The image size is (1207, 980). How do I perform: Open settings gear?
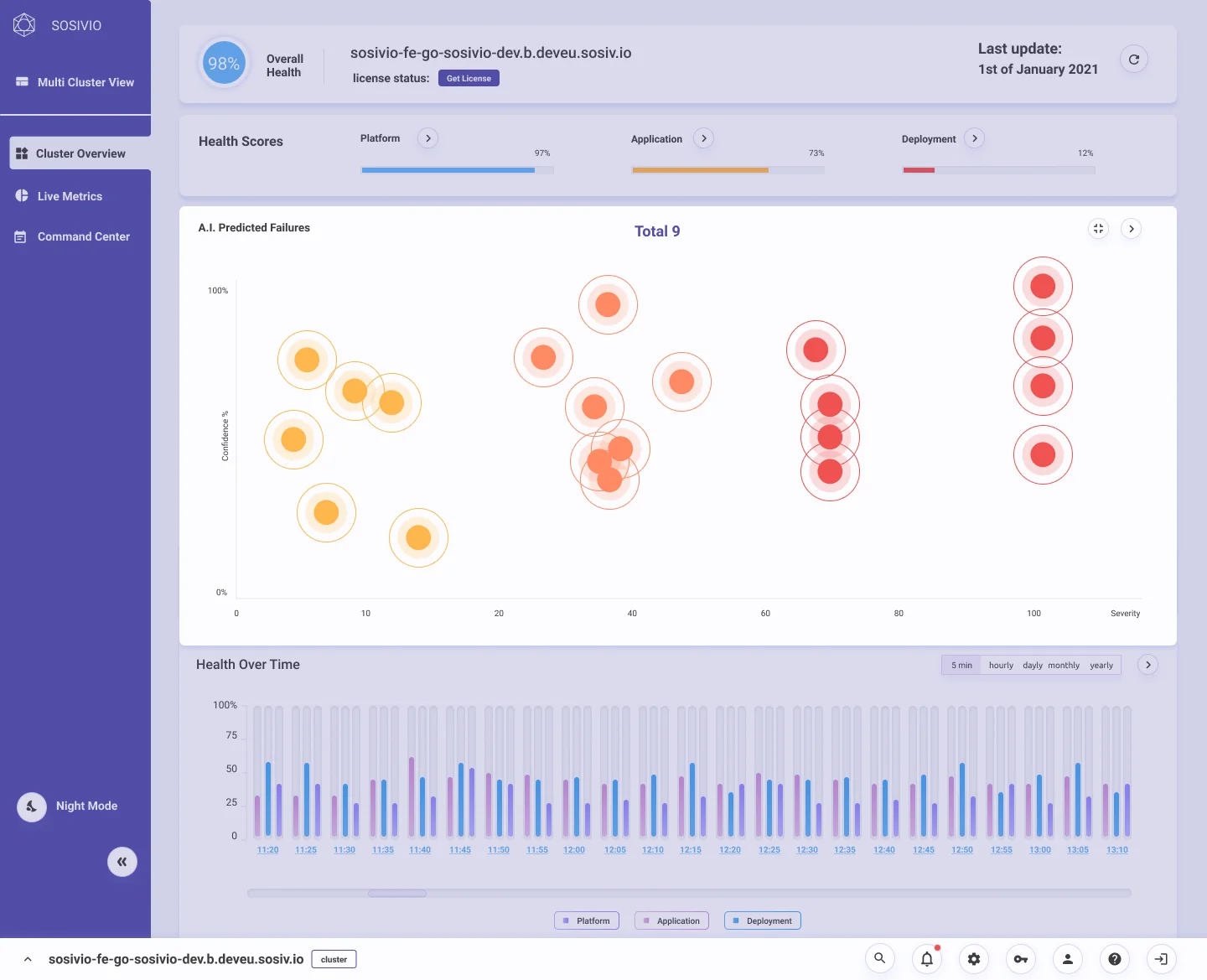point(974,958)
